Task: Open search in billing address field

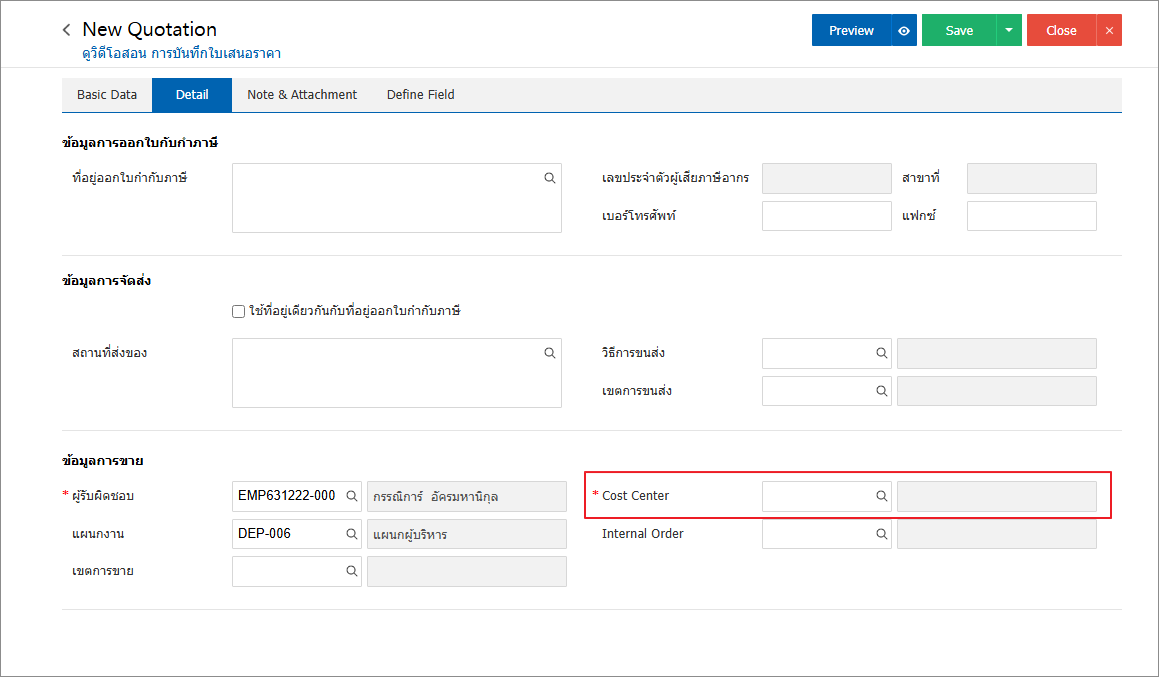Action: [x=550, y=178]
